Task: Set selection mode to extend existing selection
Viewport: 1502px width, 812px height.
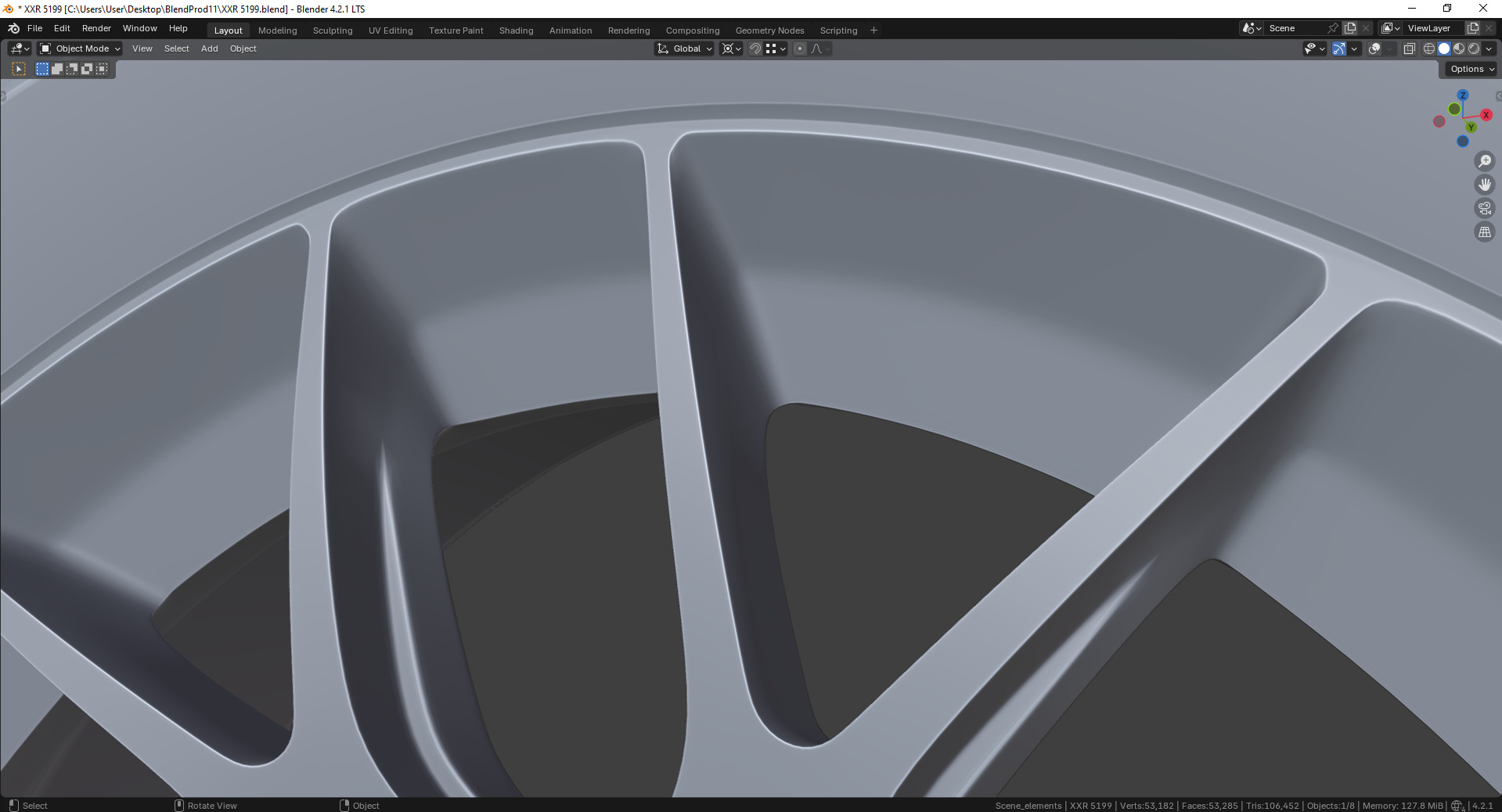Action: click(x=57, y=69)
